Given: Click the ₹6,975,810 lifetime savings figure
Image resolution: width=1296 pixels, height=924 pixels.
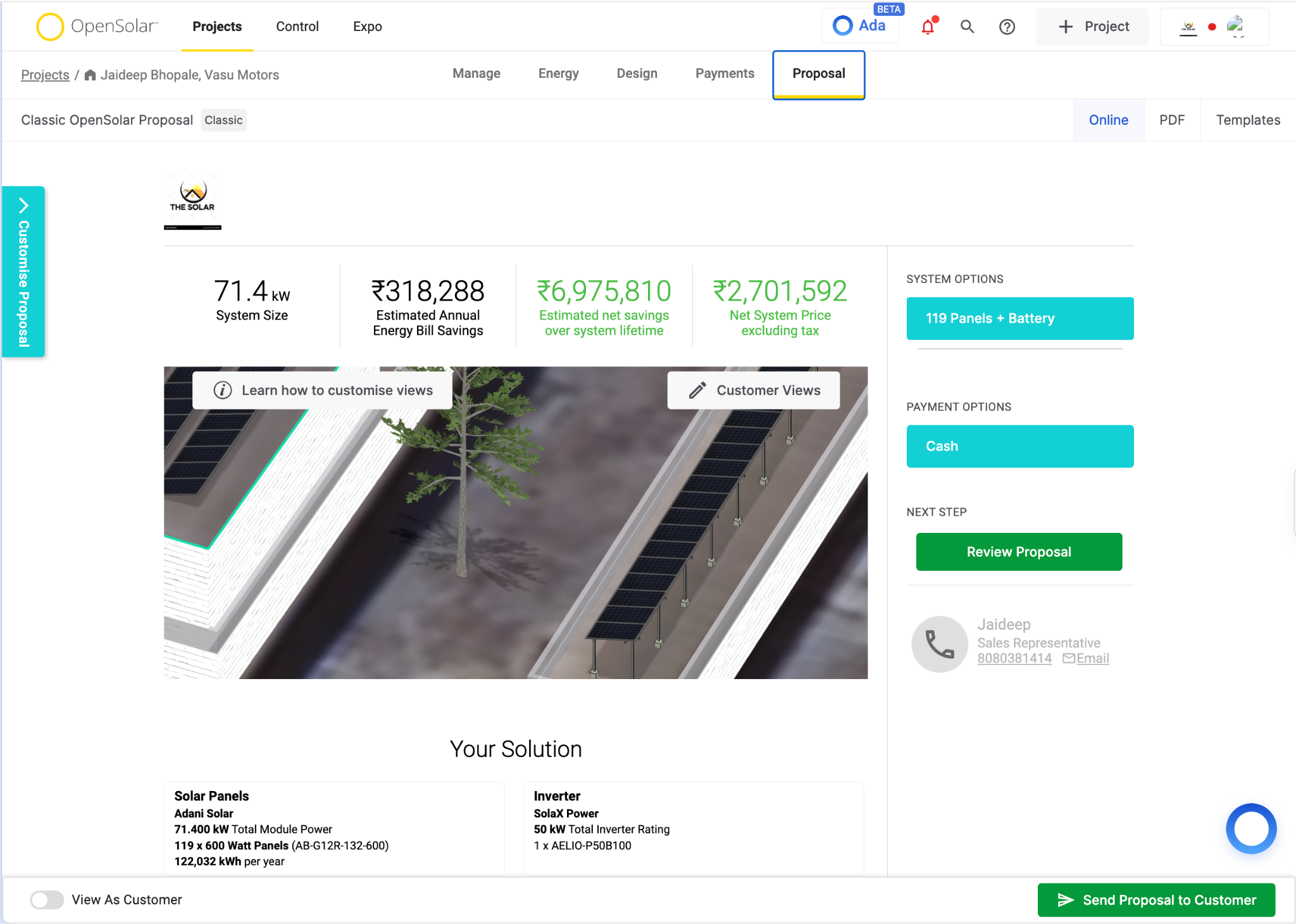Looking at the screenshot, I should pyautogui.click(x=604, y=292).
